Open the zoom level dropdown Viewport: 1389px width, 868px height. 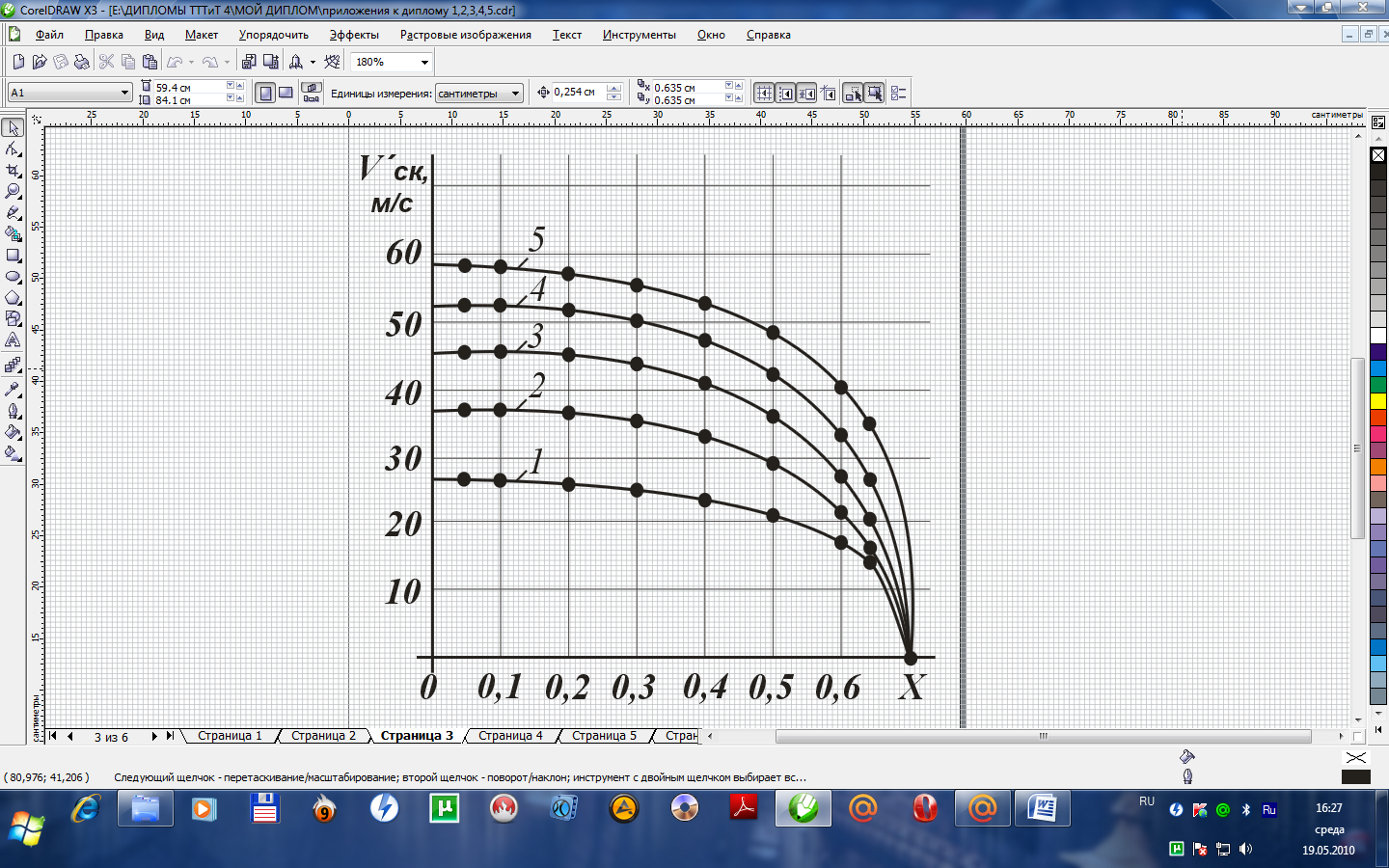pyautogui.click(x=423, y=62)
